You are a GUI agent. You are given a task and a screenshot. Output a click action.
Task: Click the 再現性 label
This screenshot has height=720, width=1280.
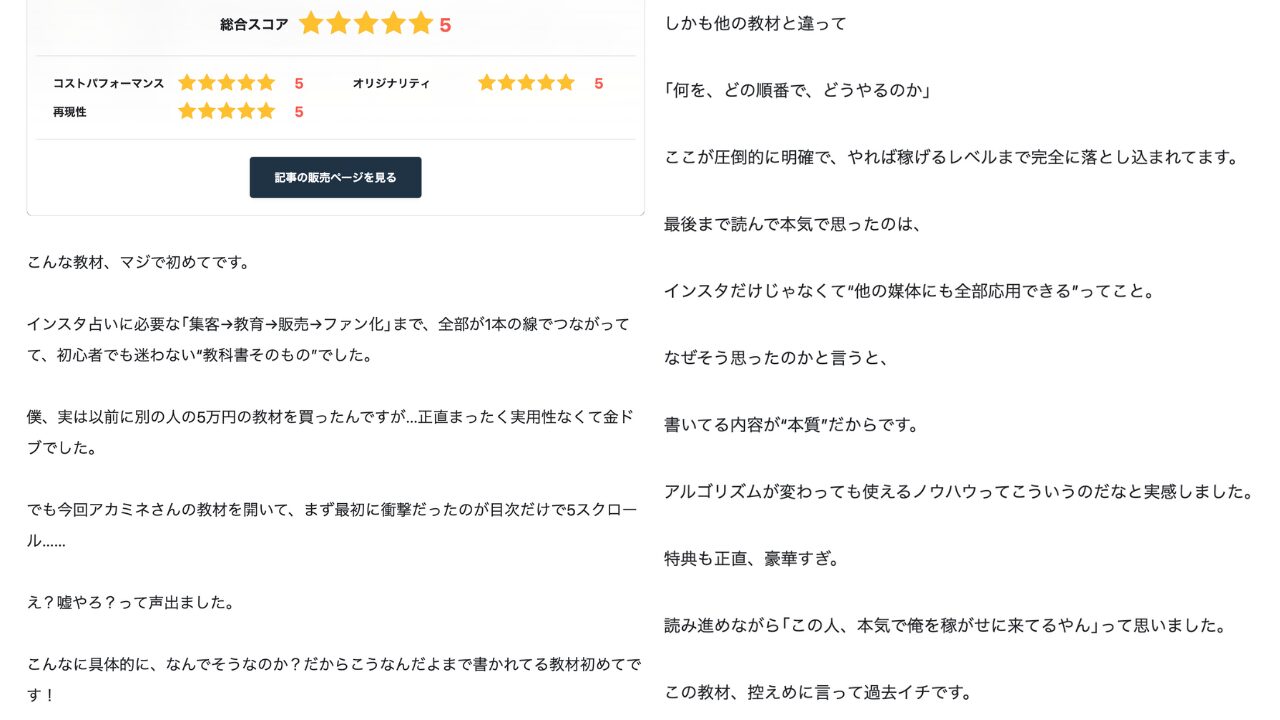click(70, 112)
